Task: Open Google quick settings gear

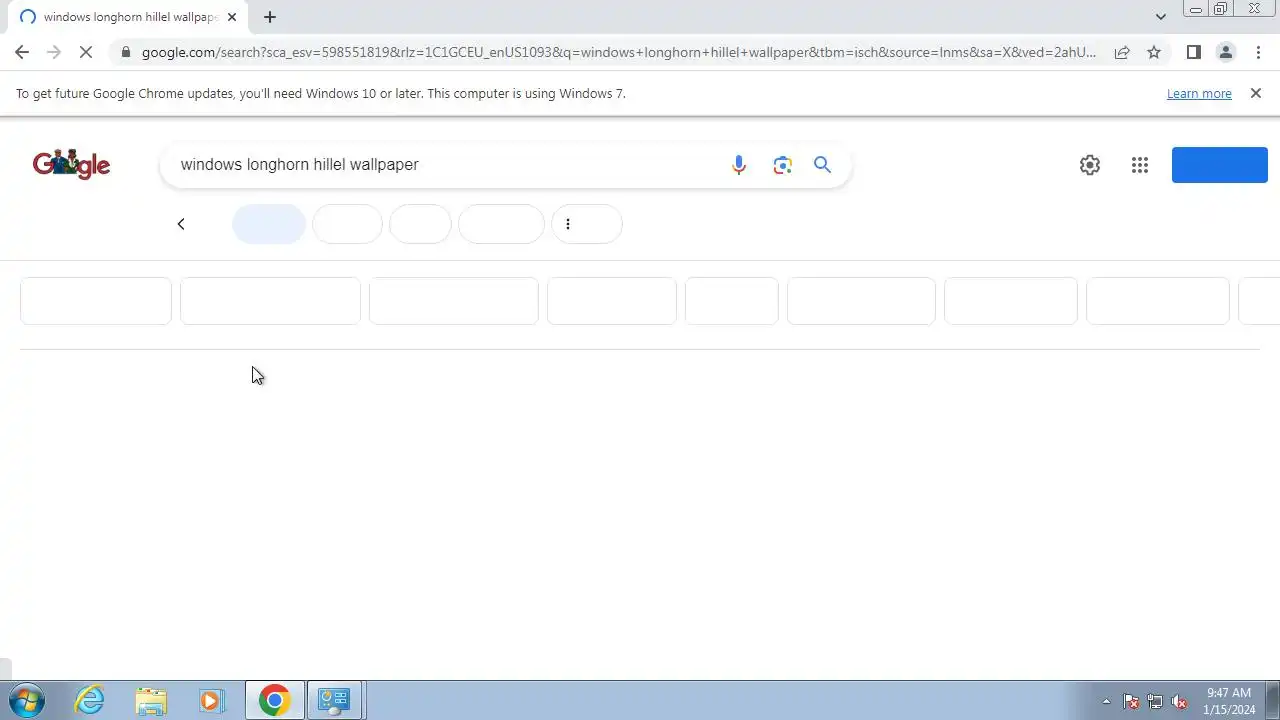Action: 1090,165
